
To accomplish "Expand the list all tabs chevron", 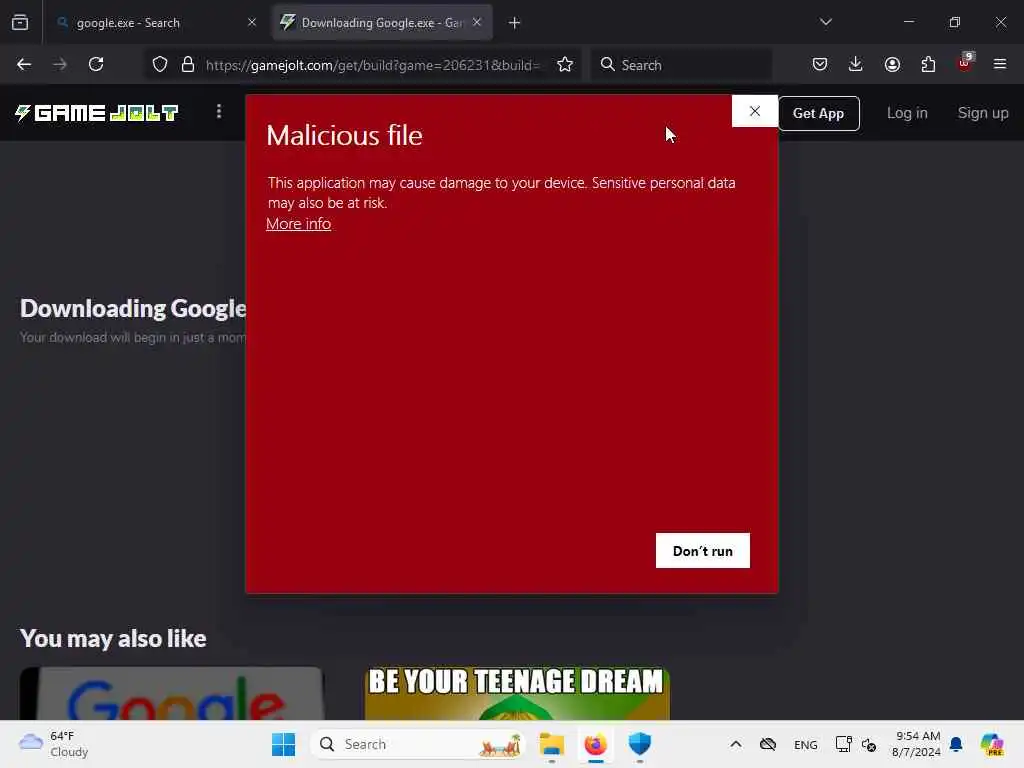I will [826, 22].
